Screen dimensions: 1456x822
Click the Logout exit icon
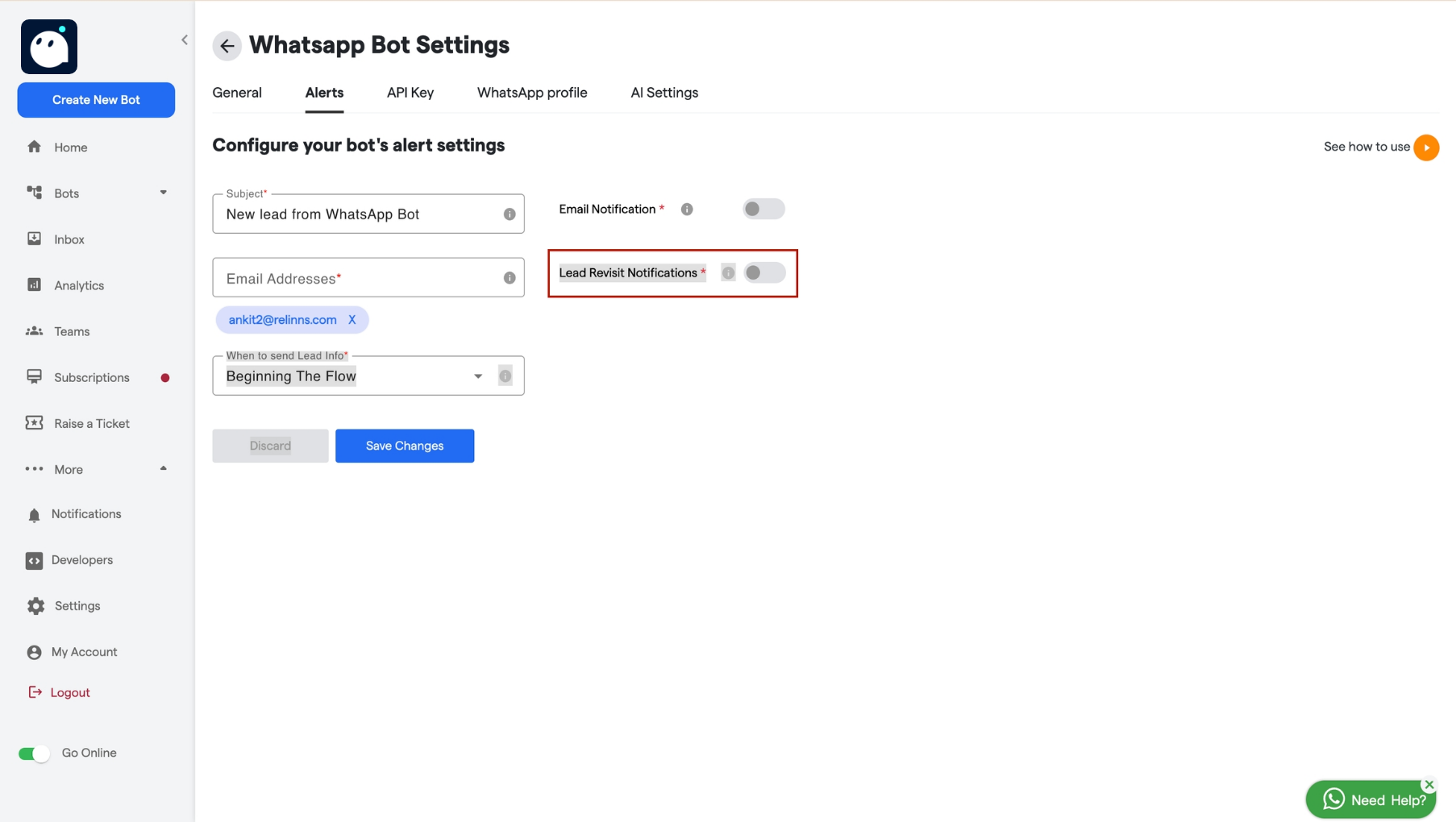[x=35, y=692]
